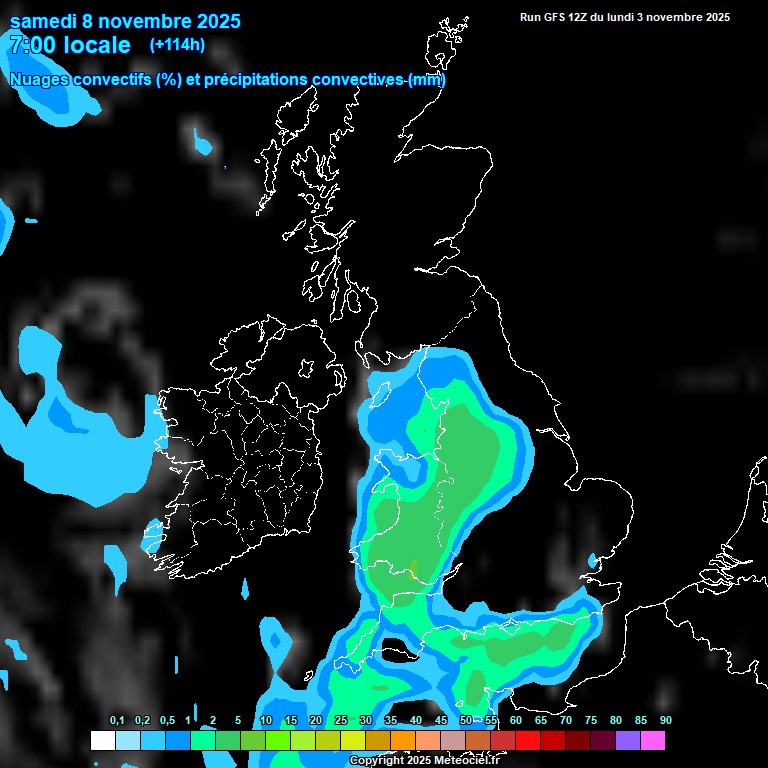Select the magenta swatch labeled 90
The image size is (768, 768).
click(652, 740)
